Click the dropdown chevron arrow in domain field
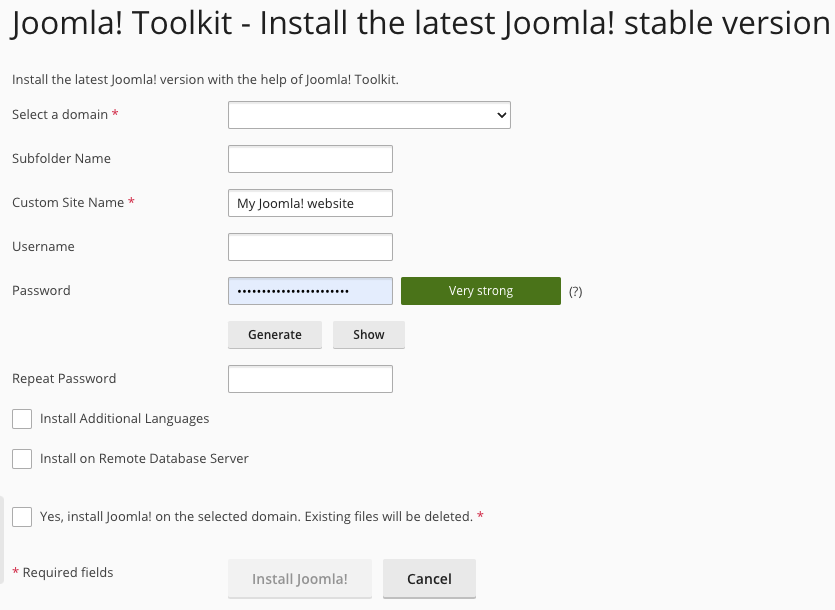Viewport: 835px width, 610px height. [501, 115]
